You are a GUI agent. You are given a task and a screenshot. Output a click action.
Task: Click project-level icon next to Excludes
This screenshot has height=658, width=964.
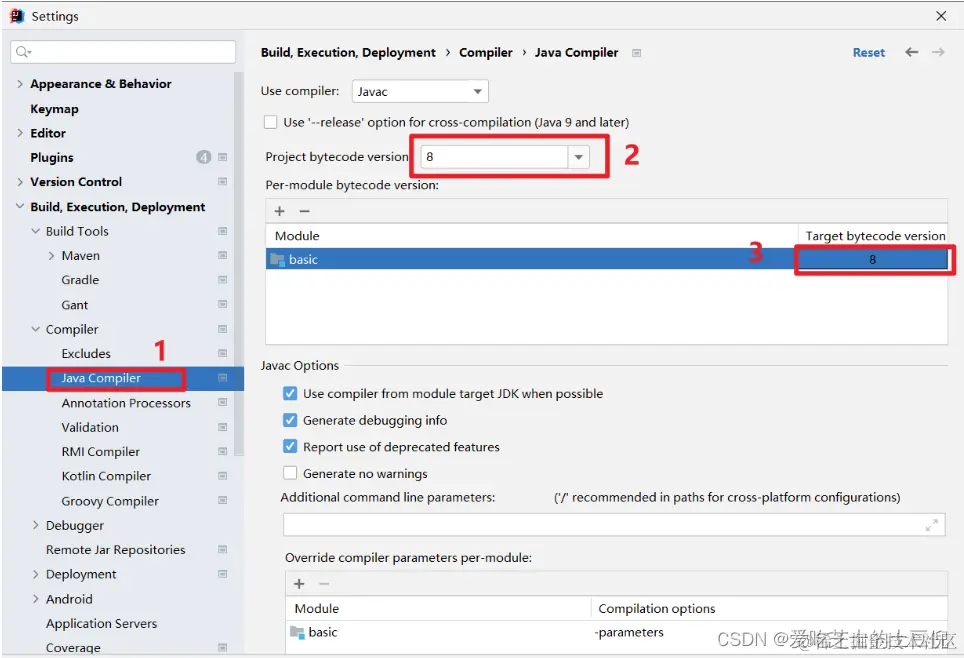[x=223, y=354]
